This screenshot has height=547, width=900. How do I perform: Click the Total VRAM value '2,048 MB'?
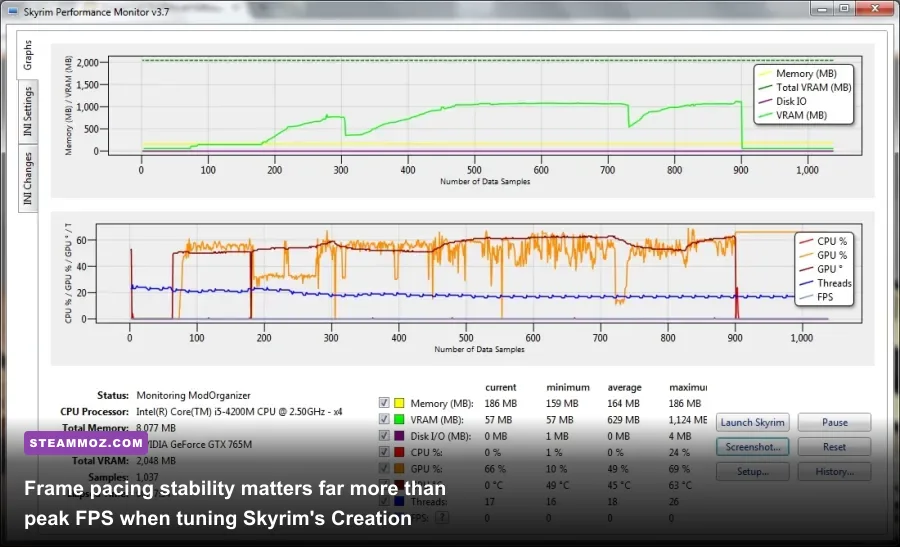point(156,461)
